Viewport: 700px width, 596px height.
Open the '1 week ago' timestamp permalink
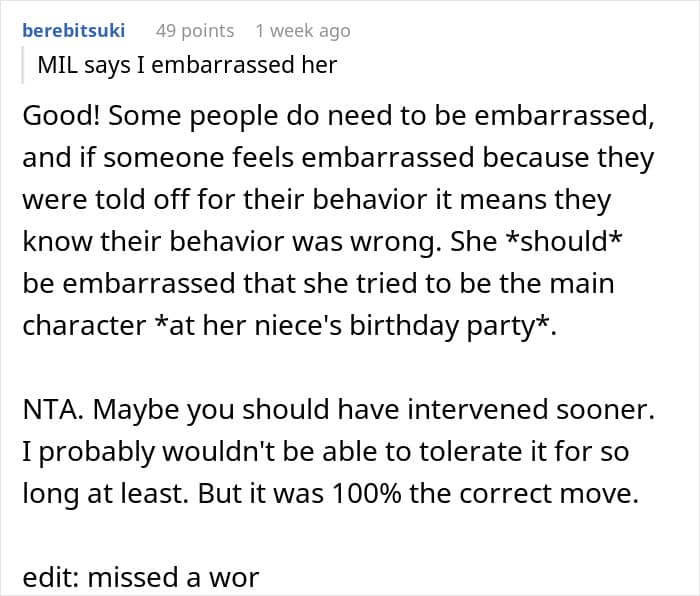pos(303,30)
